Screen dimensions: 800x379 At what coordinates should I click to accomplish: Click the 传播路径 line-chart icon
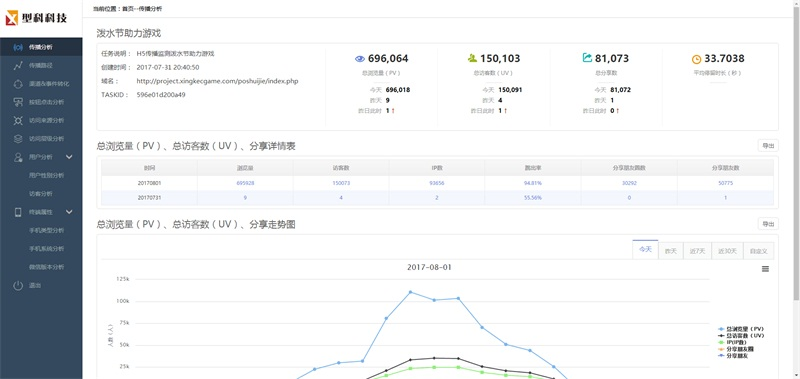(x=18, y=65)
